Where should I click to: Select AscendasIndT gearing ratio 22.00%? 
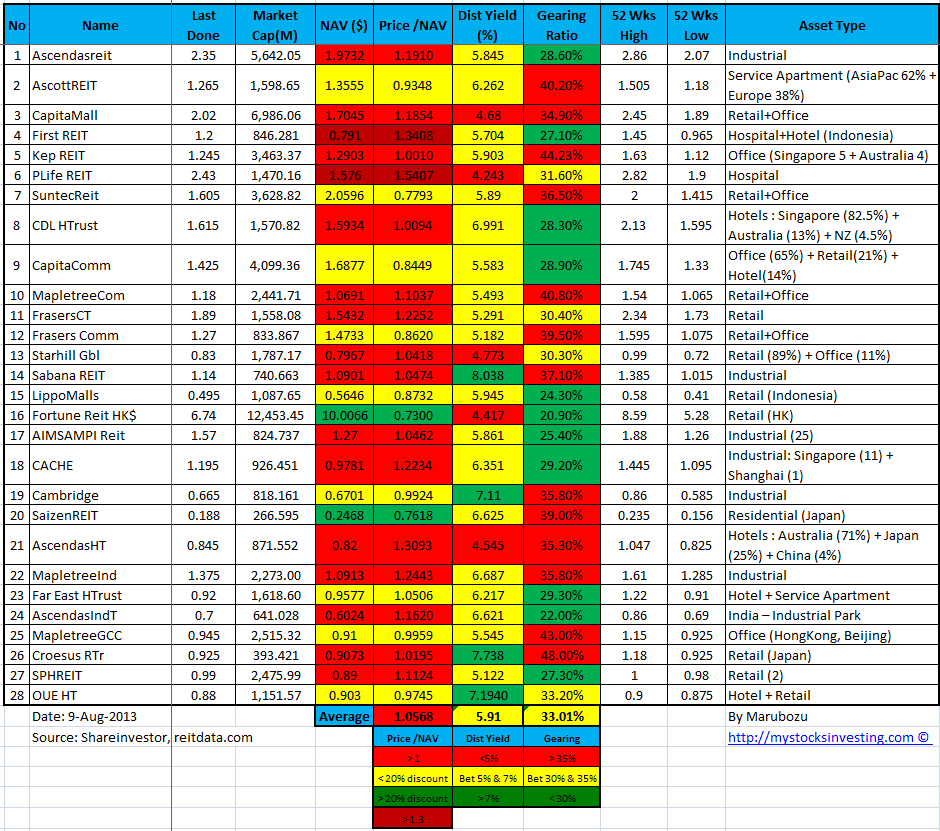(561, 615)
